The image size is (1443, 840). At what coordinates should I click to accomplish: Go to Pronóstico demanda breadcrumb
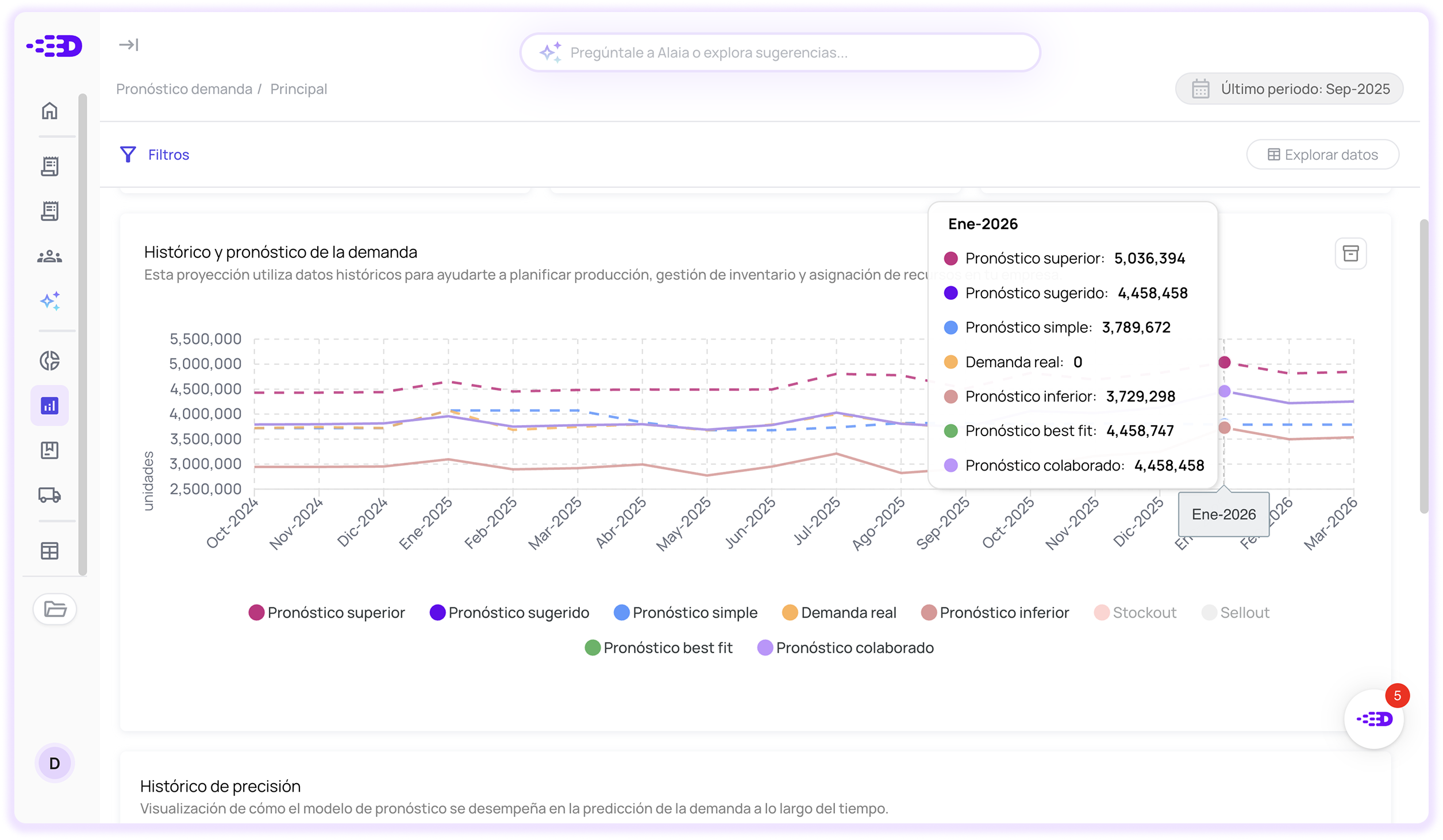(184, 89)
